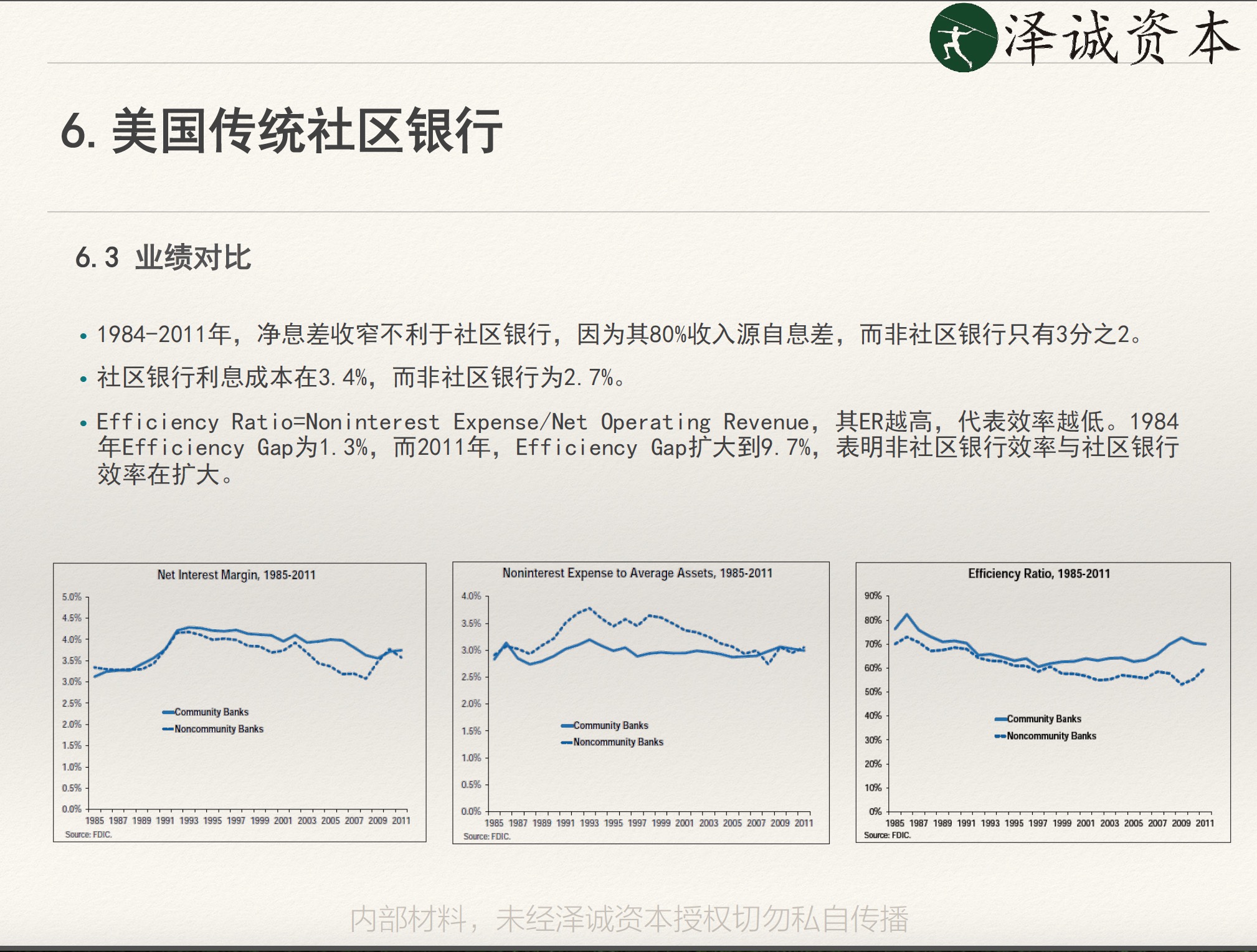Click the 2.0% axis label in Noninterest Expense chart
1257x952 pixels.
[471, 703]
